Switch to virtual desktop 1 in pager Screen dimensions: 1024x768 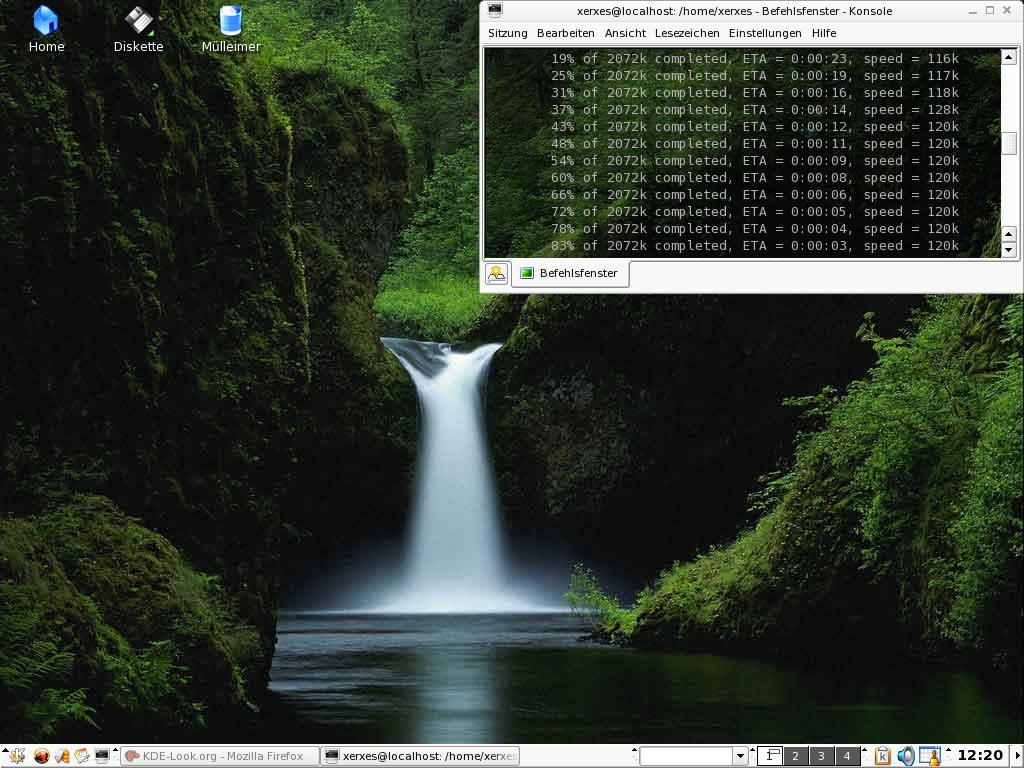point(770,756)
